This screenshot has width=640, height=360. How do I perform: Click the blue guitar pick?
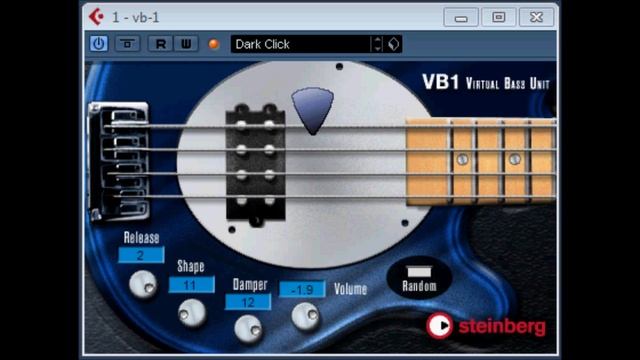(x=312, y=110)
